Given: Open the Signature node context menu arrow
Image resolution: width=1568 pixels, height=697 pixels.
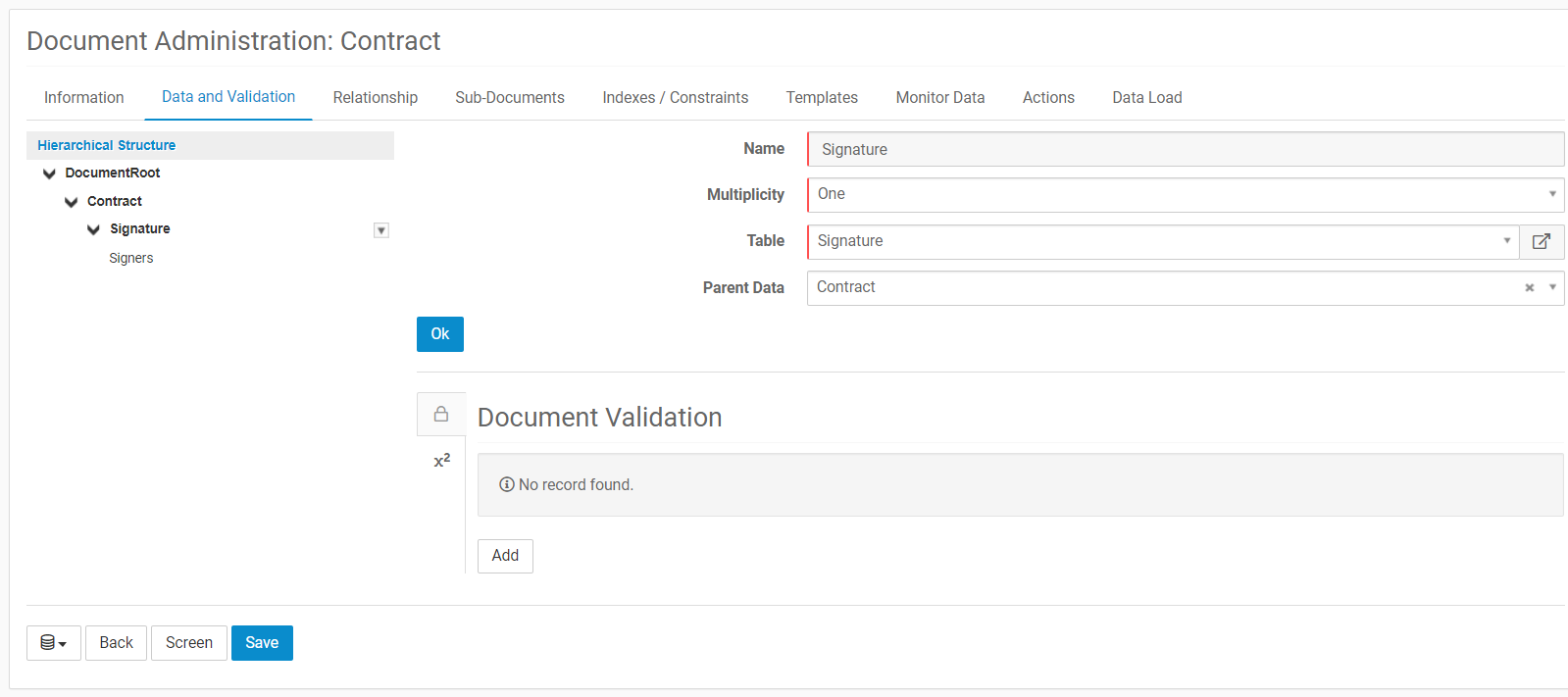Looking at the screenshot, I should (381, 230).
